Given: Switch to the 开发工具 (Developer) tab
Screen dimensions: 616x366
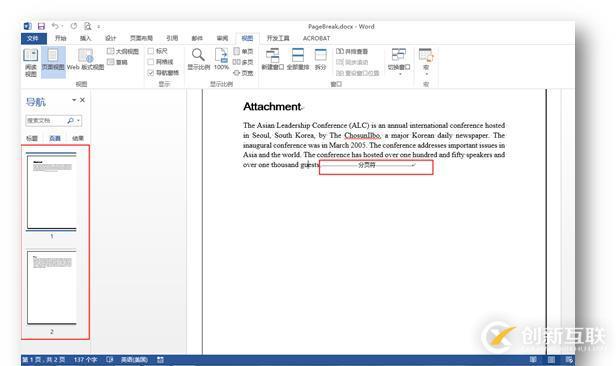Looking at the screenshot, I should [x=278, y=38].
